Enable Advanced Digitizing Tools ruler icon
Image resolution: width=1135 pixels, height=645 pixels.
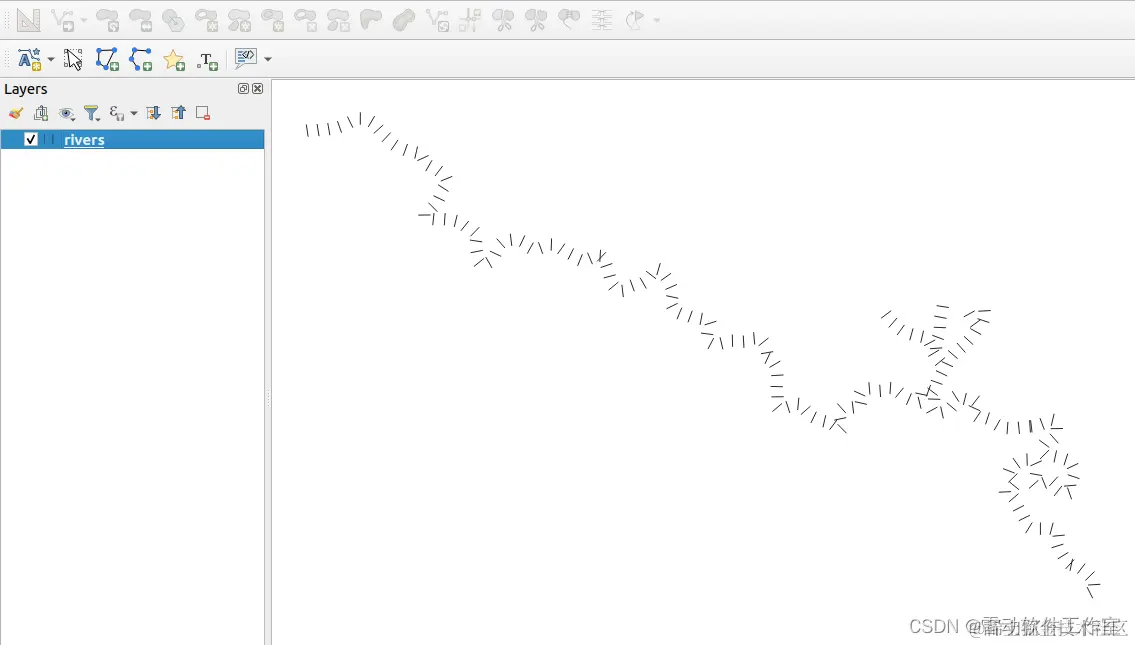28,20
